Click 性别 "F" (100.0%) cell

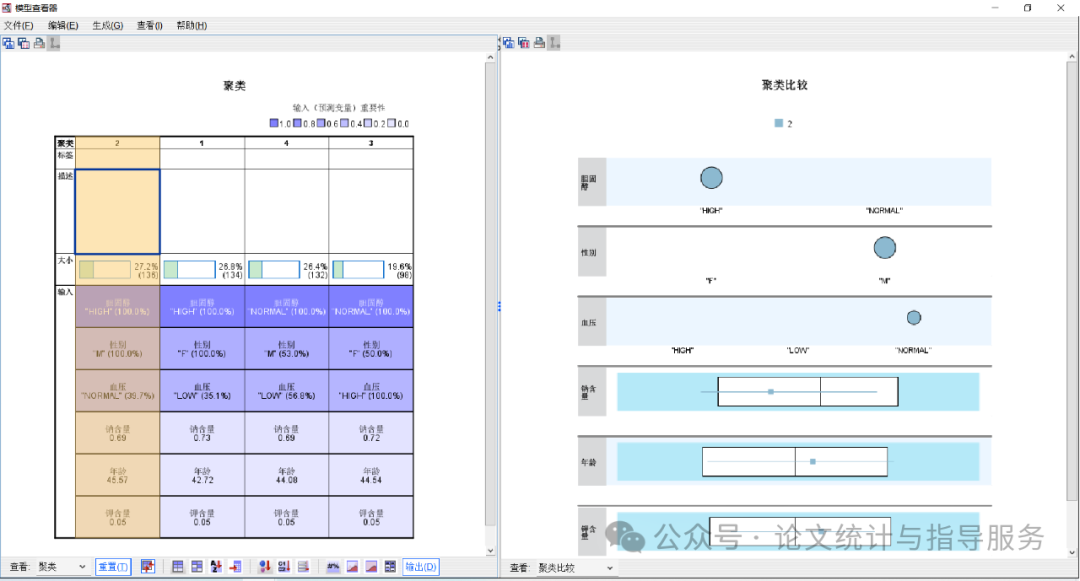click(202, 348)
